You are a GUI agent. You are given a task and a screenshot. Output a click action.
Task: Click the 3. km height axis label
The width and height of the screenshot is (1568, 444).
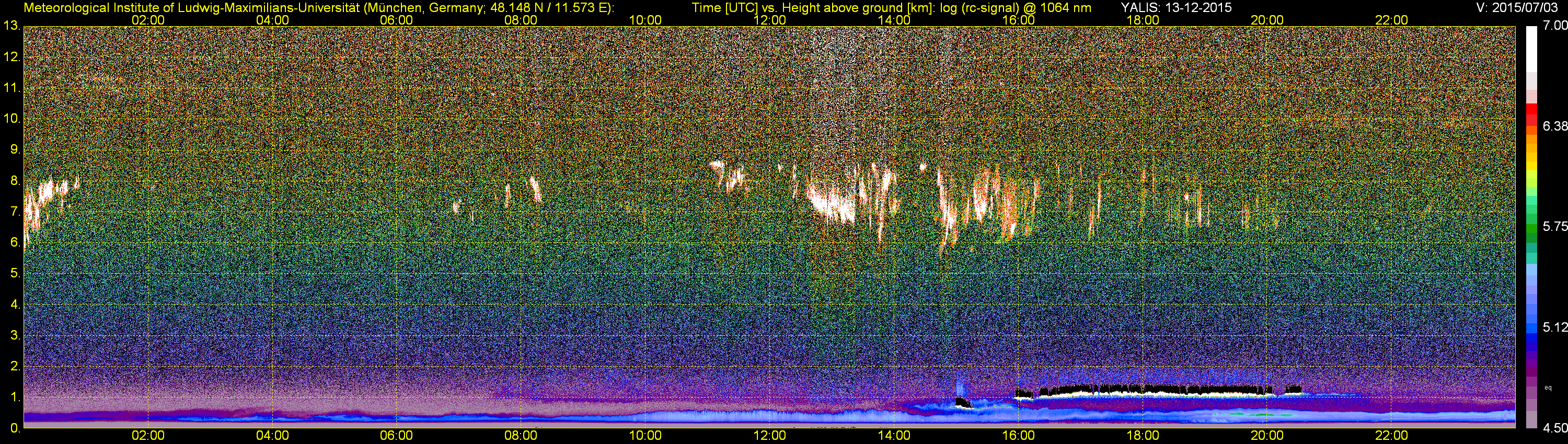15,335
